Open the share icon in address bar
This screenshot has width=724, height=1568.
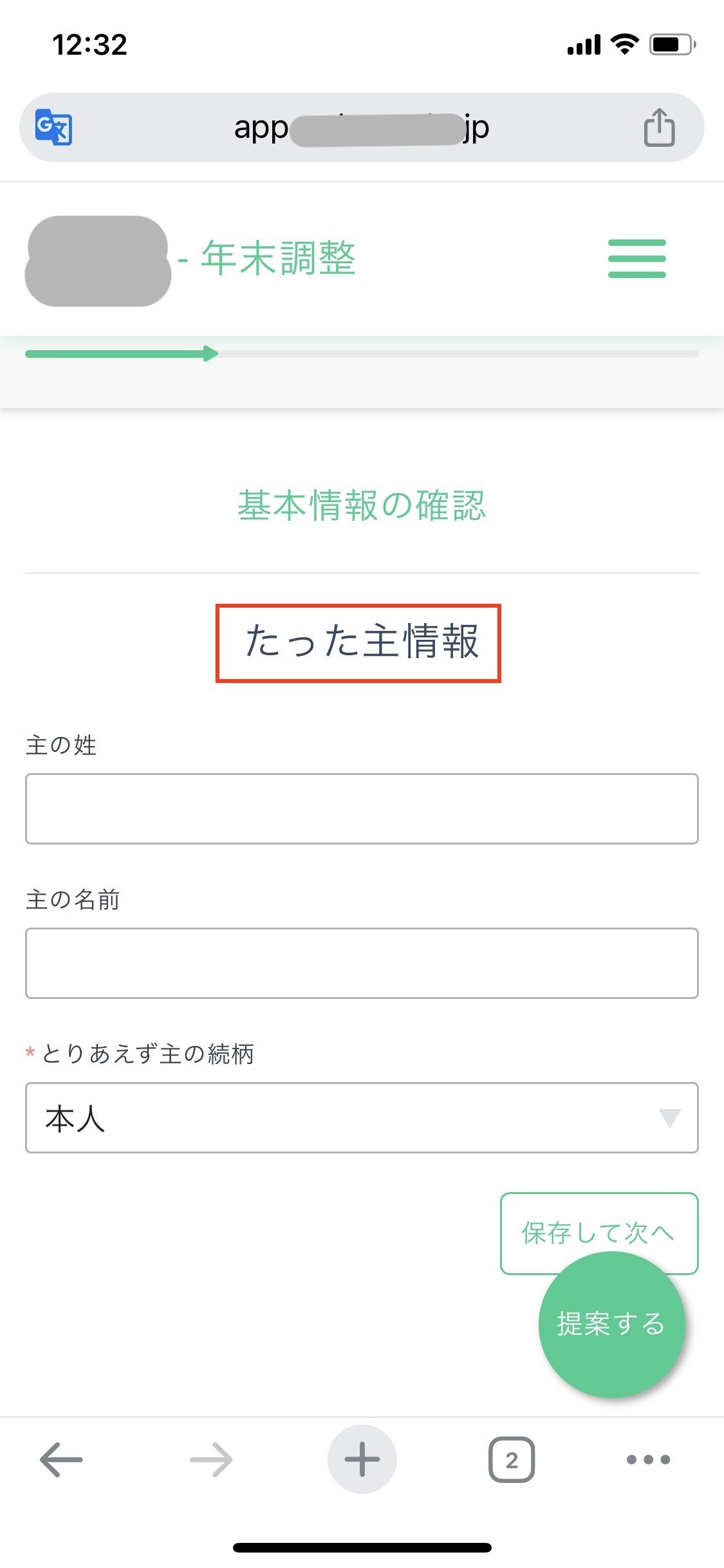659,127
